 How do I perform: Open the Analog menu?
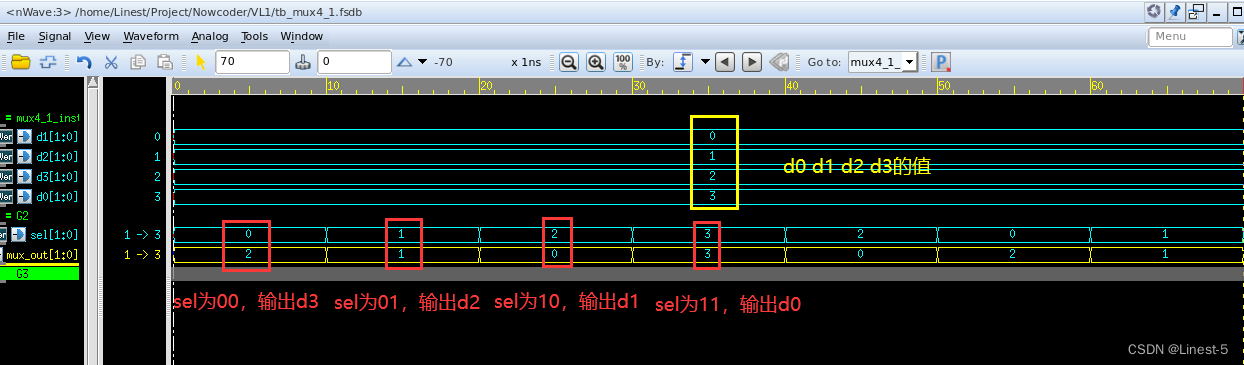210,36
